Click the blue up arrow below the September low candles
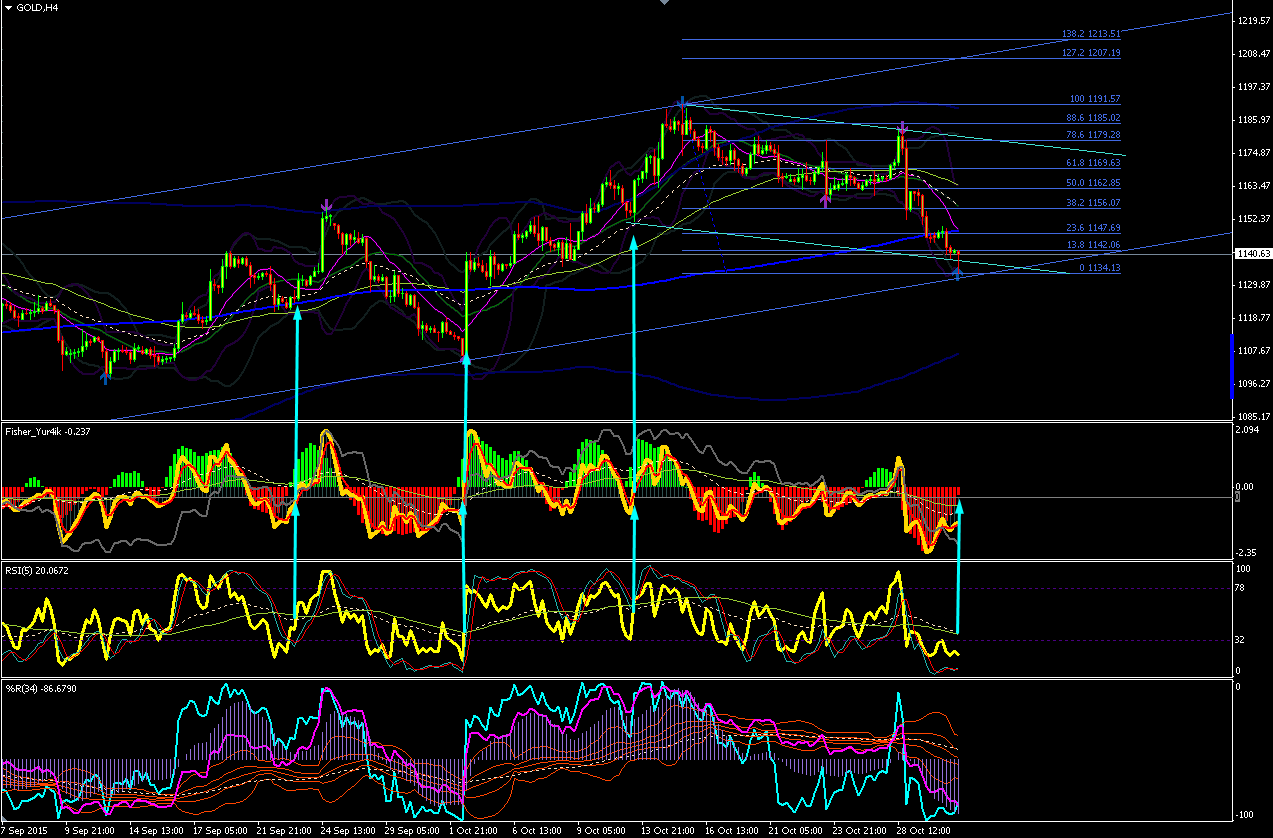Viewport: 1273px width, 838px height. [x=106, y=376]
